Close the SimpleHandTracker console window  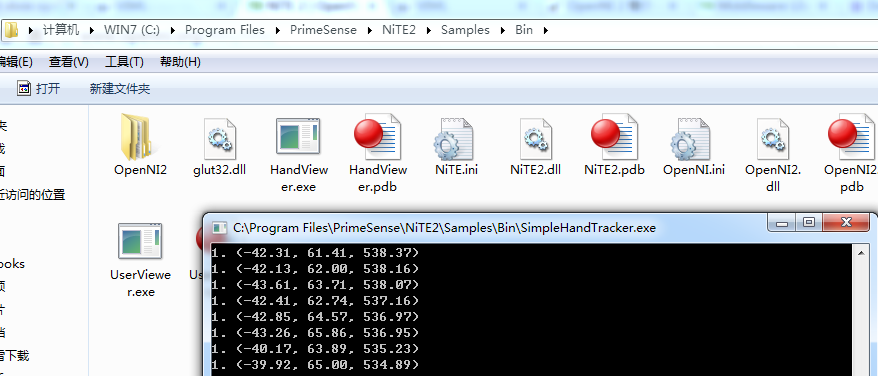point(846,224)
